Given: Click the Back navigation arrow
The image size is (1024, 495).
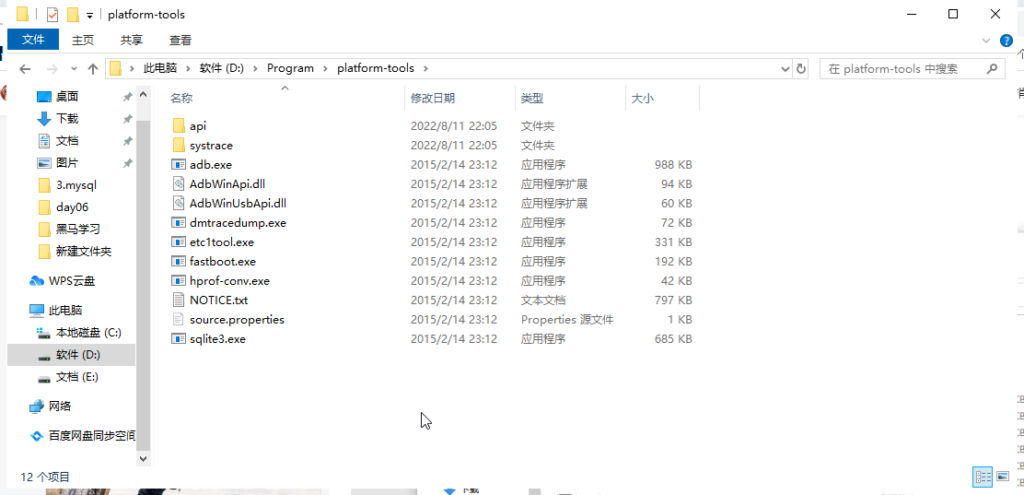Looking at the screenshot, I should coord(25,69).
